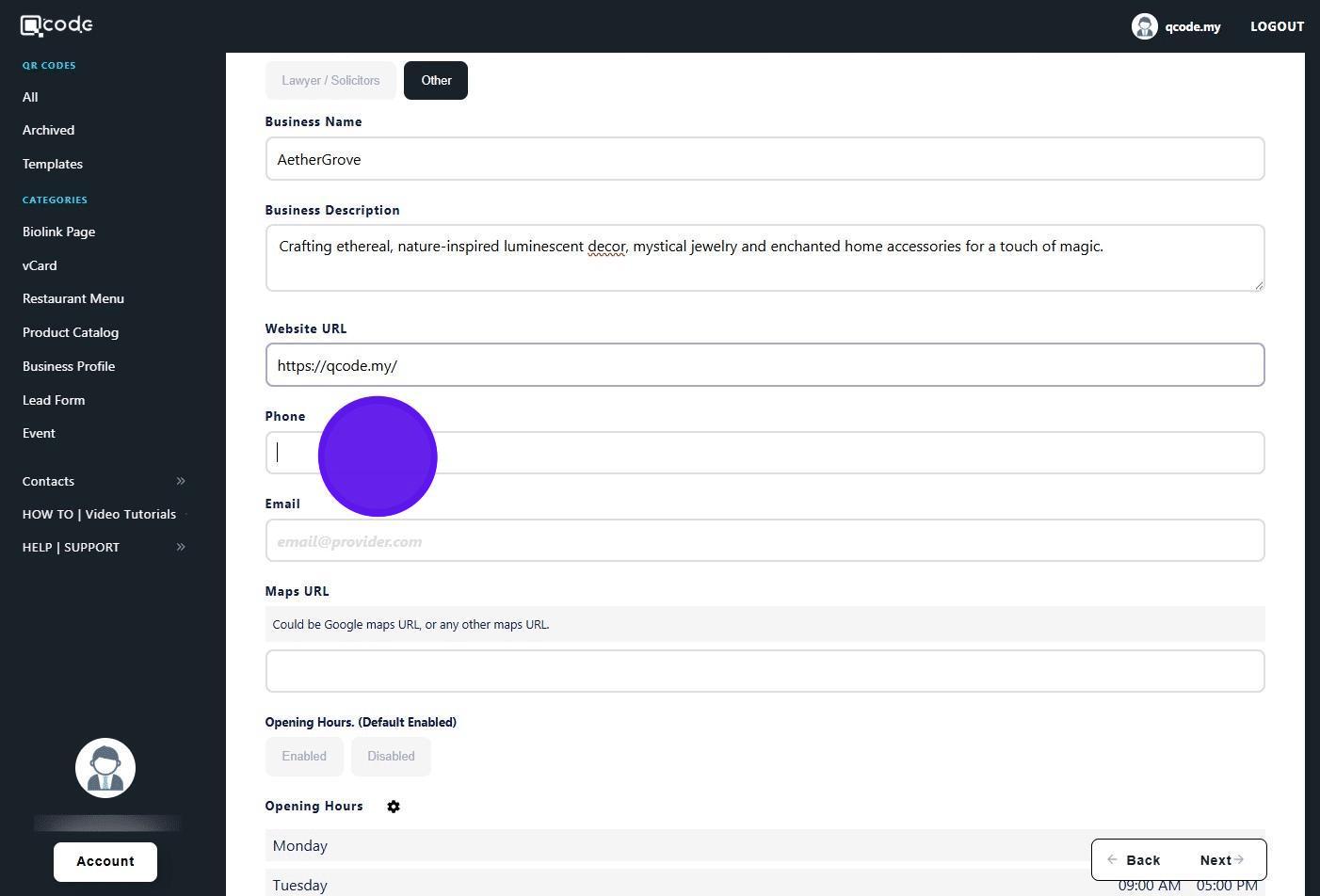
Task: Click the Tuesday 05:00 PM time
Action: (x=1227, y=886)
